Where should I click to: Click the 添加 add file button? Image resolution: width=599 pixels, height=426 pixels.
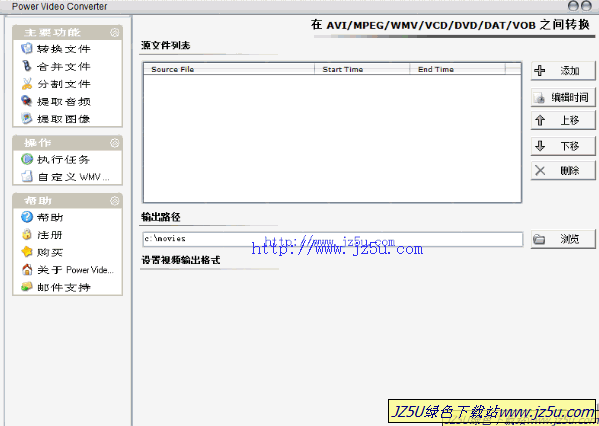563,71
